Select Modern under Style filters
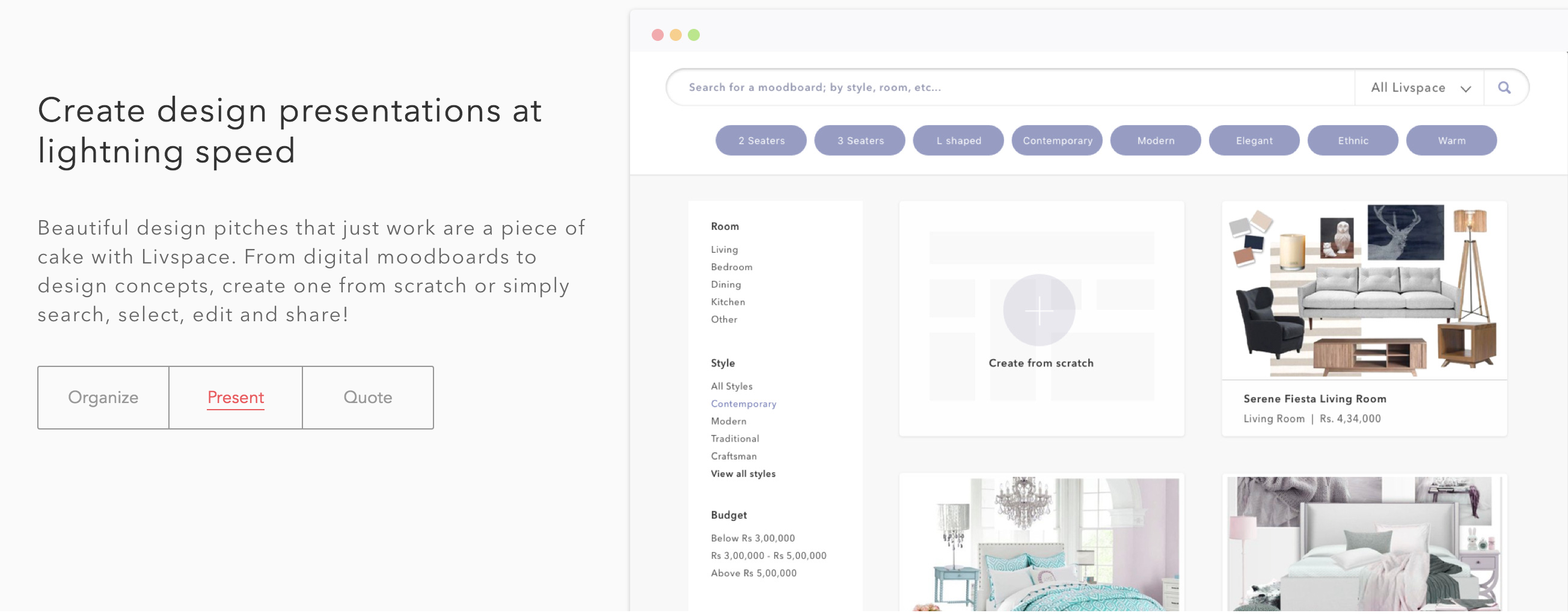The height and width of the screenshot is (616, 1568). coord(729,421)
